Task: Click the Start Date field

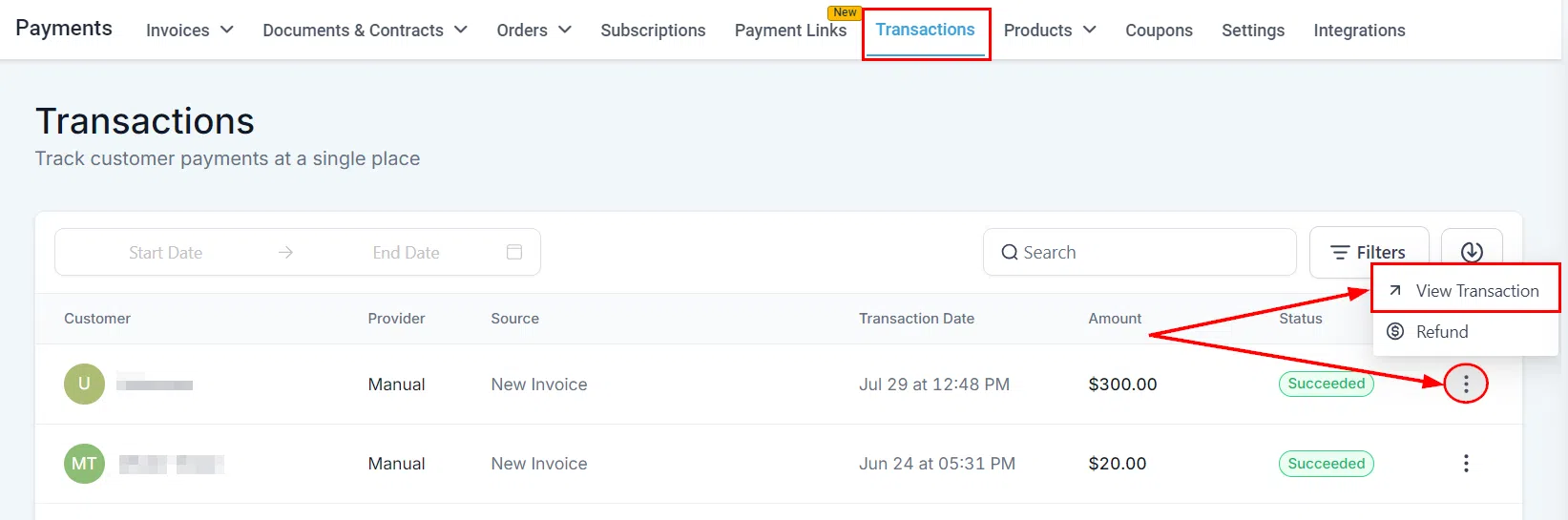Action: pos(166,253)
